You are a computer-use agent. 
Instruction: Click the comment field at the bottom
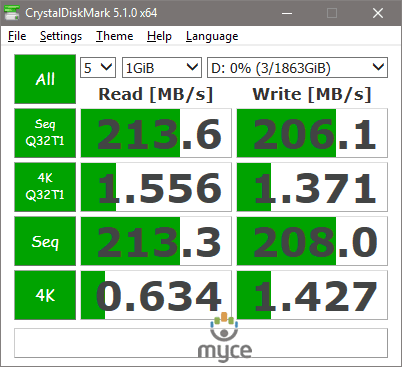tap(201, 343)
